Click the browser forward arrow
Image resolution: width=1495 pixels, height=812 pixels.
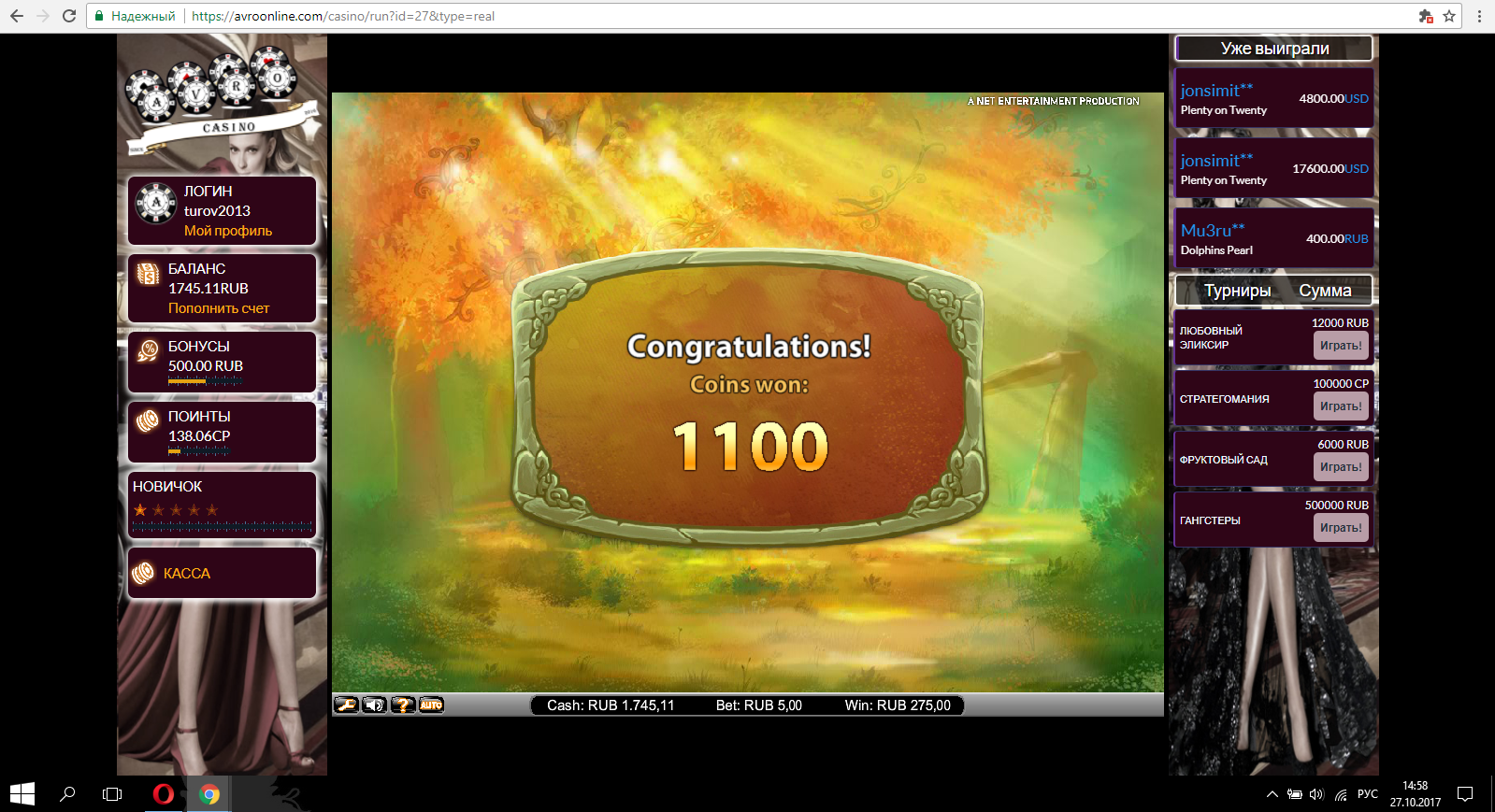coord(43,16)
